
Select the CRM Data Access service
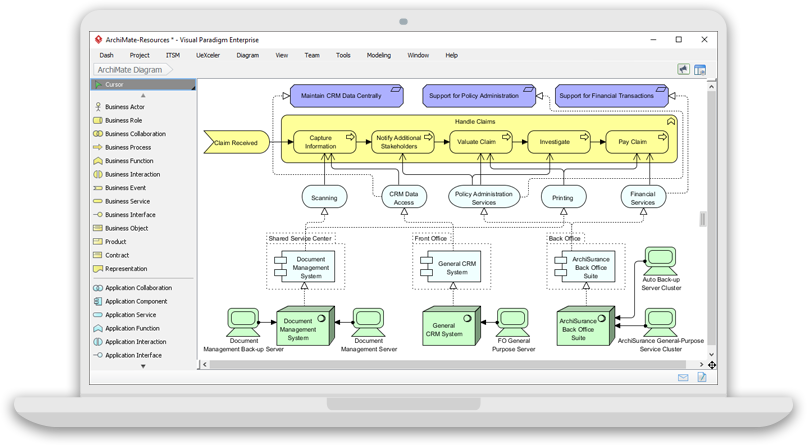pos(404,198)
